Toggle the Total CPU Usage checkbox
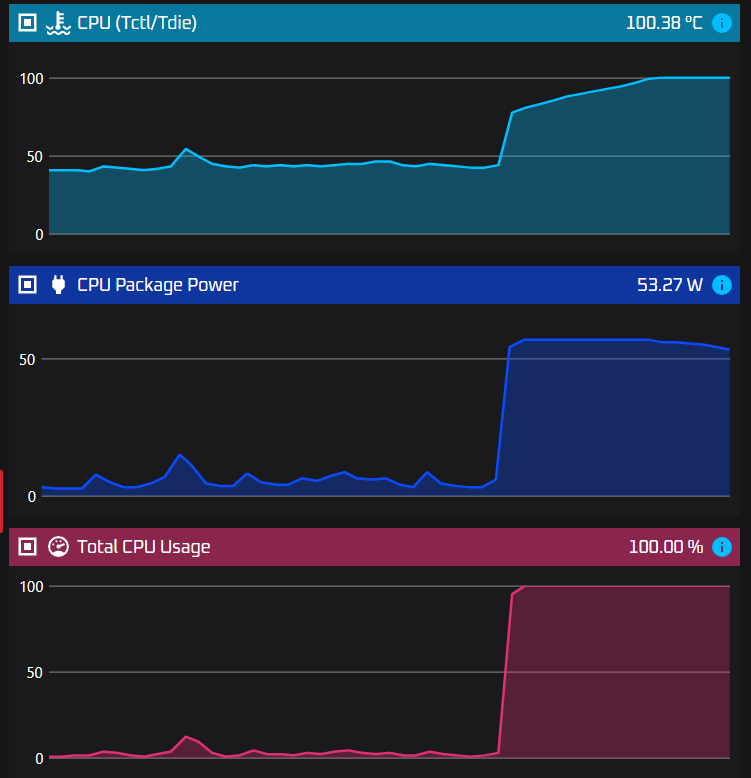The image size is (751, 778). click(28, 547)
